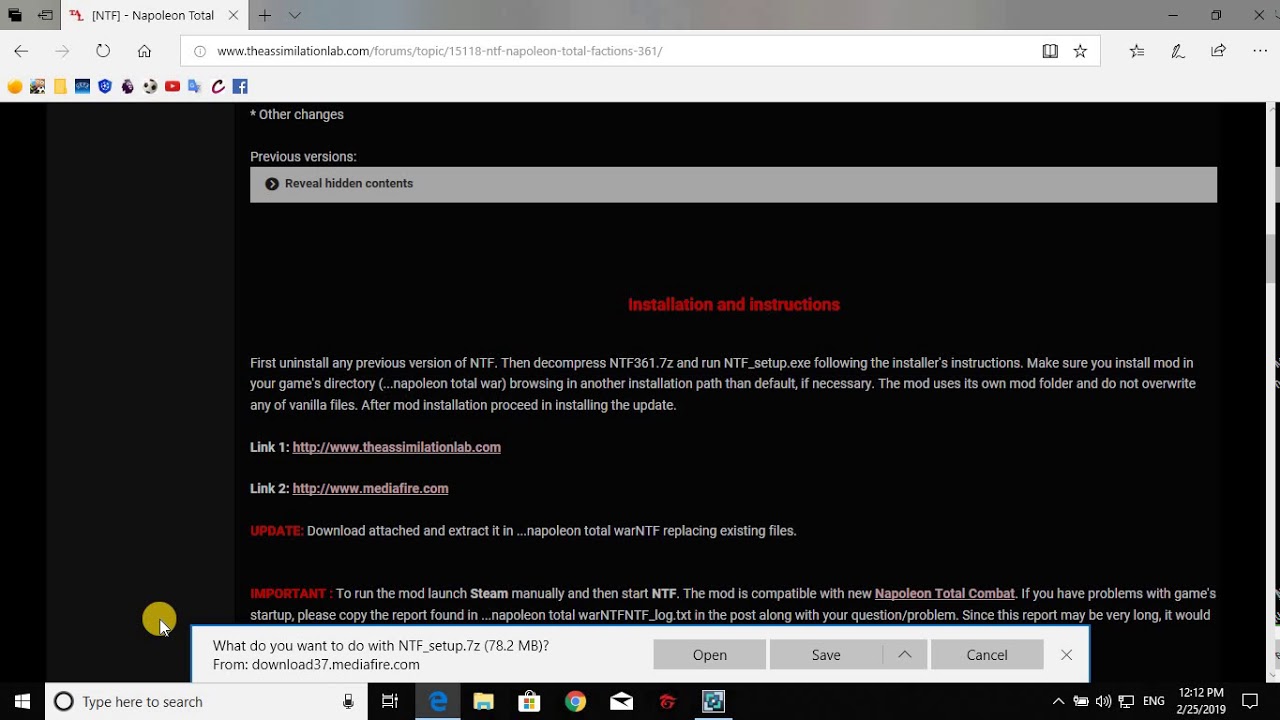Image resolution: width=1280 pixels, height=720 pixels.
Task: Open the YouTube favorites bar bookmark
Action: [172, 87]
